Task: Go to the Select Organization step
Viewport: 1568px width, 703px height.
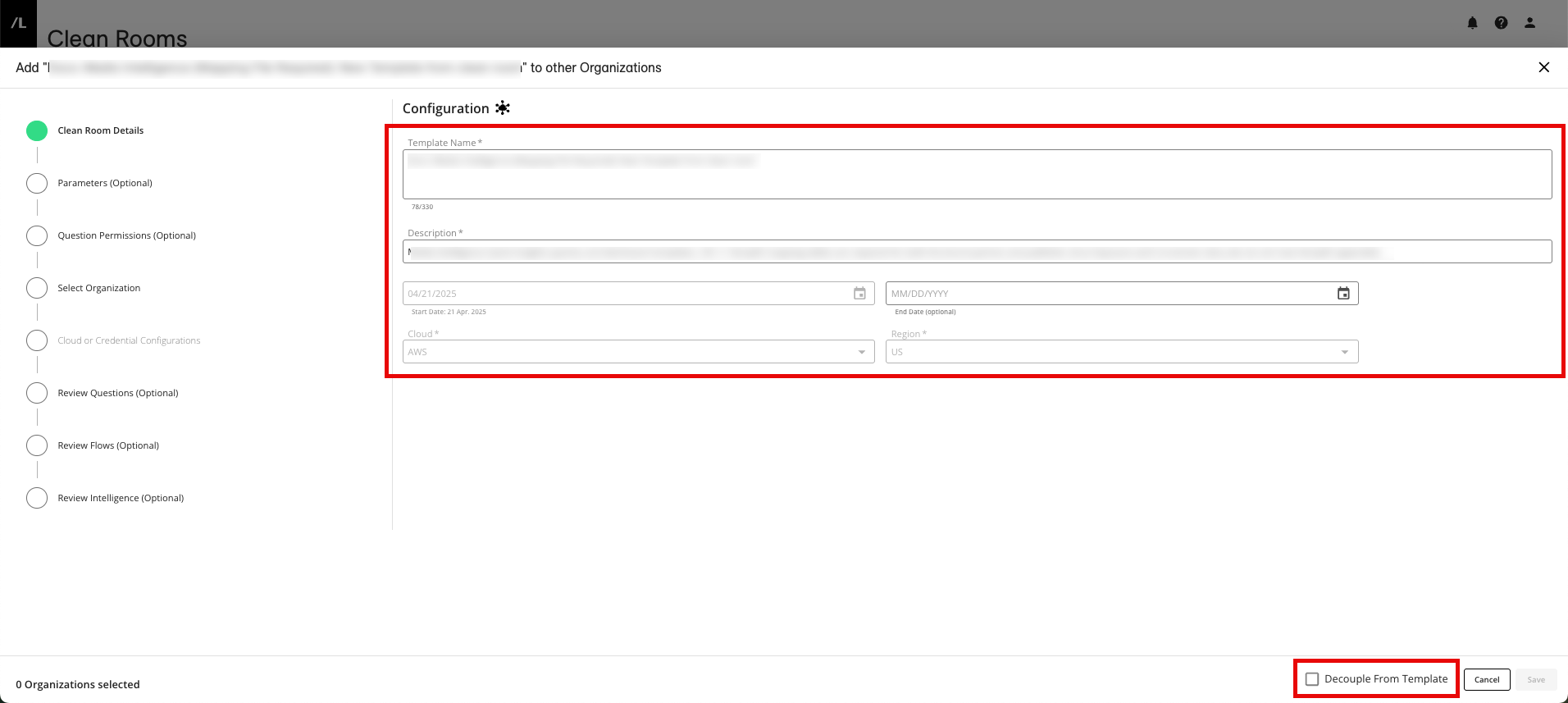Action: (x=98, y=288)
